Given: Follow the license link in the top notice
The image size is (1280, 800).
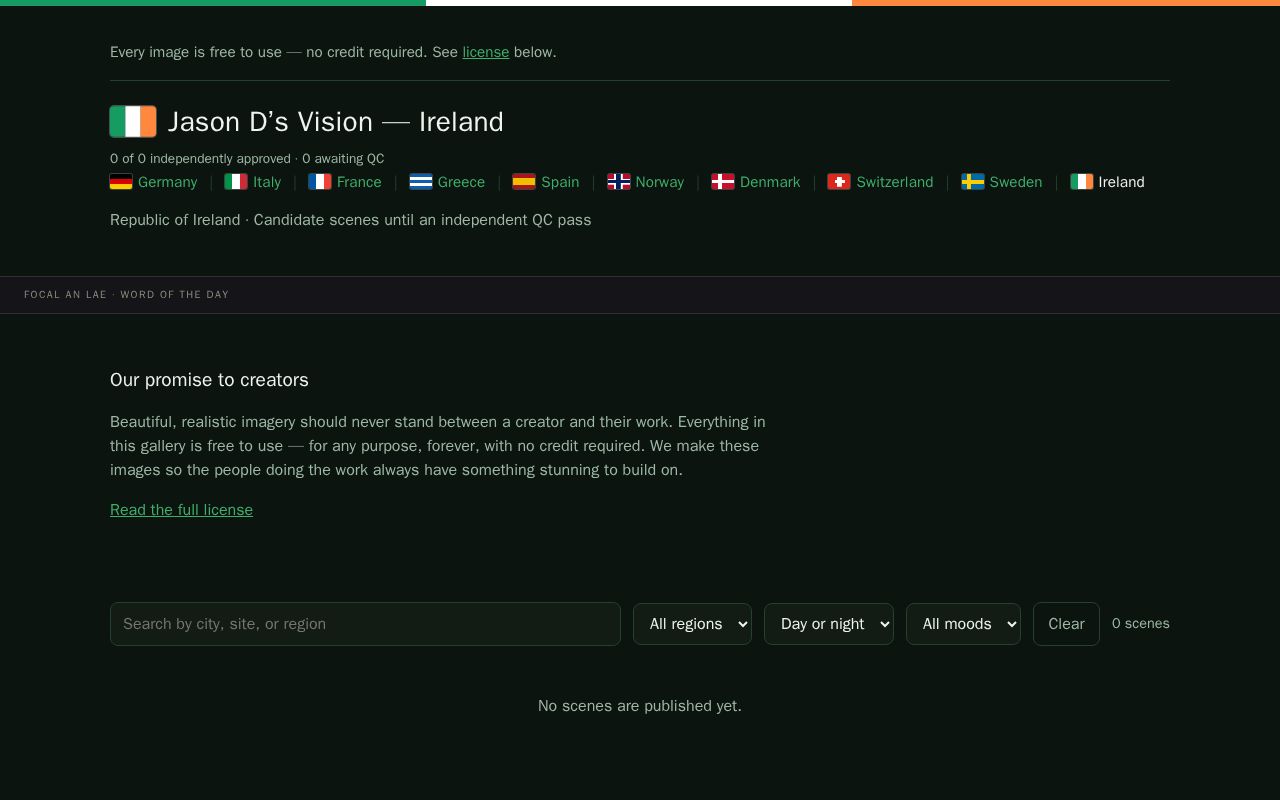Looking at the screenshot, I should [486, 52].
